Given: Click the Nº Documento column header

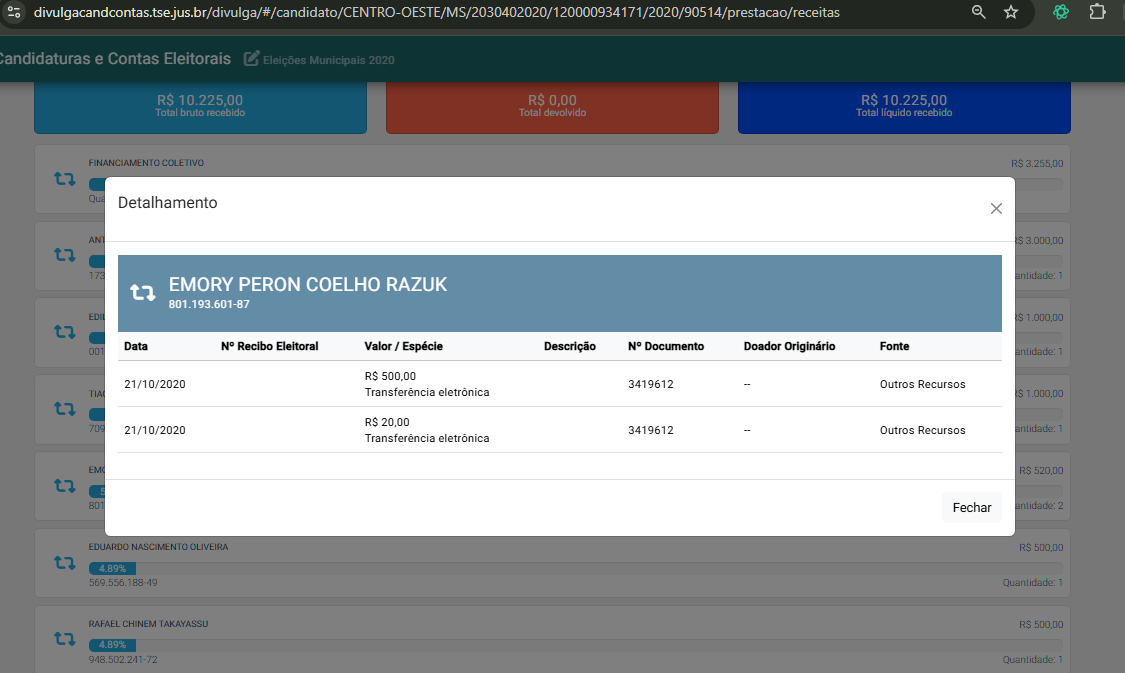Looking at the screenshot, I should [x=666, y=346].
